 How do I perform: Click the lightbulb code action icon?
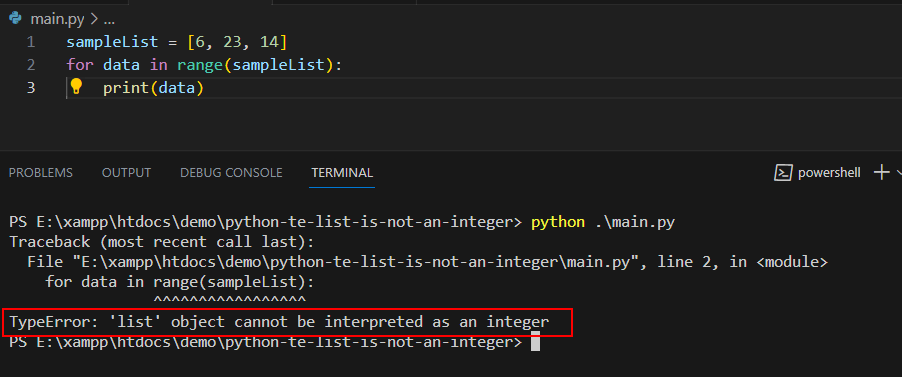pos(77,87)
